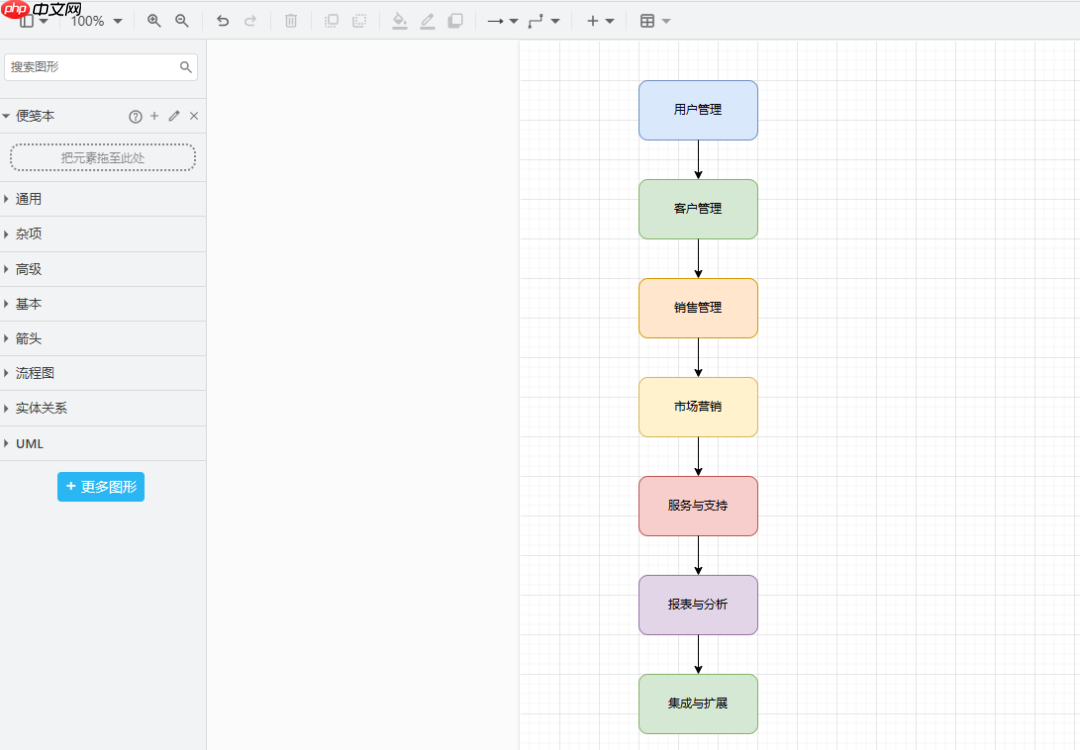The width and height of the screenshot is (1080, 750).
Task: Click the bring to front icon
Action: [332, 21]
